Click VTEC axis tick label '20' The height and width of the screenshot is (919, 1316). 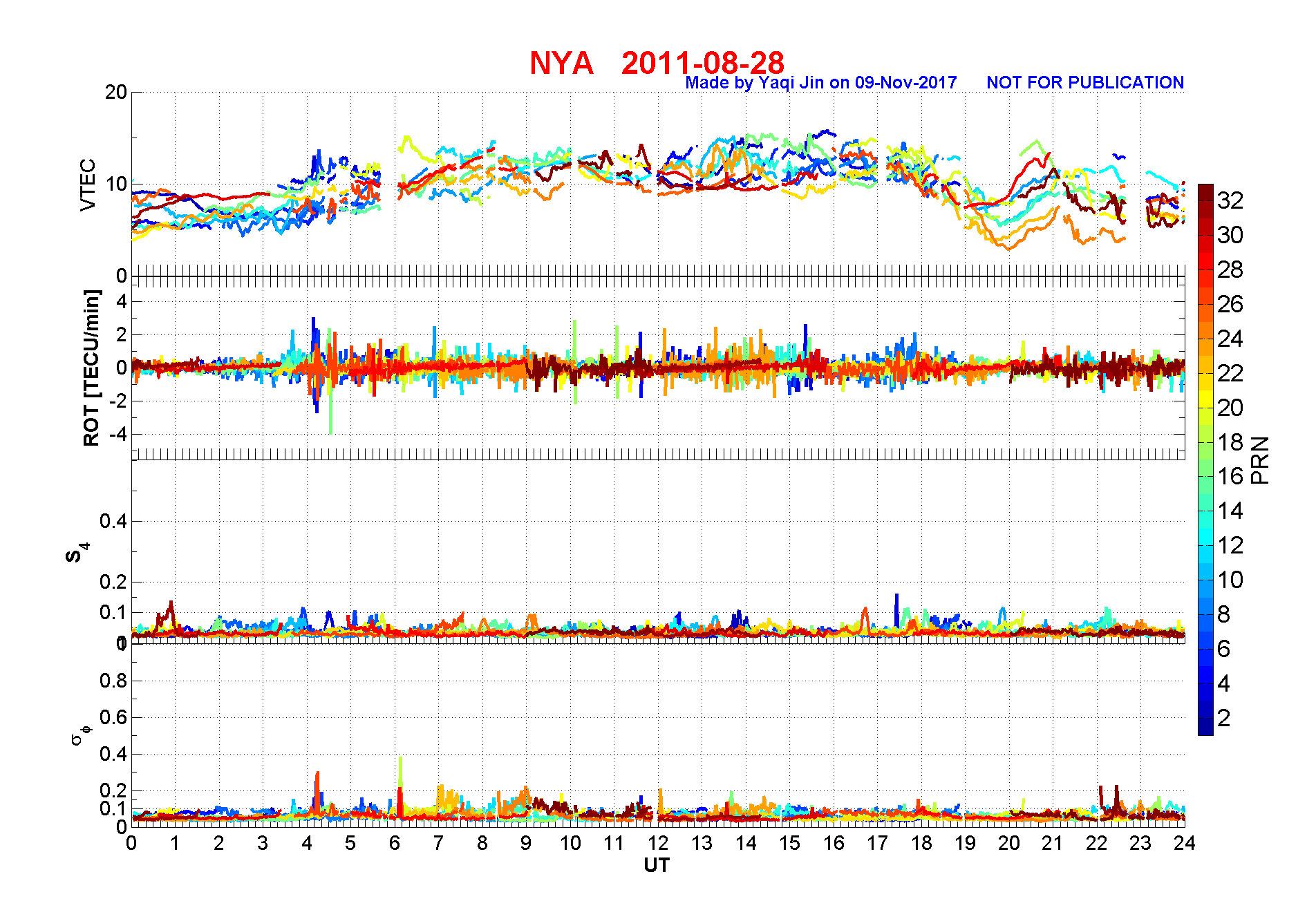(116, 92)
